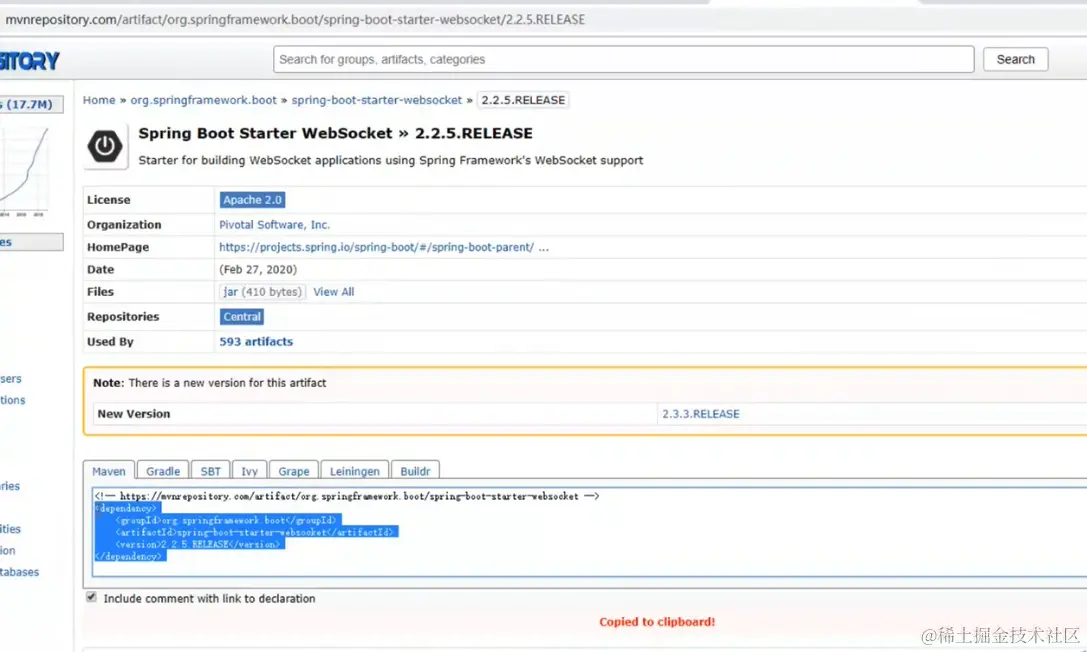Click the 2.2.5.RELEASE breadcrumb badge
The width and height of the screenshot is (1087, 652).
point(523,100)
